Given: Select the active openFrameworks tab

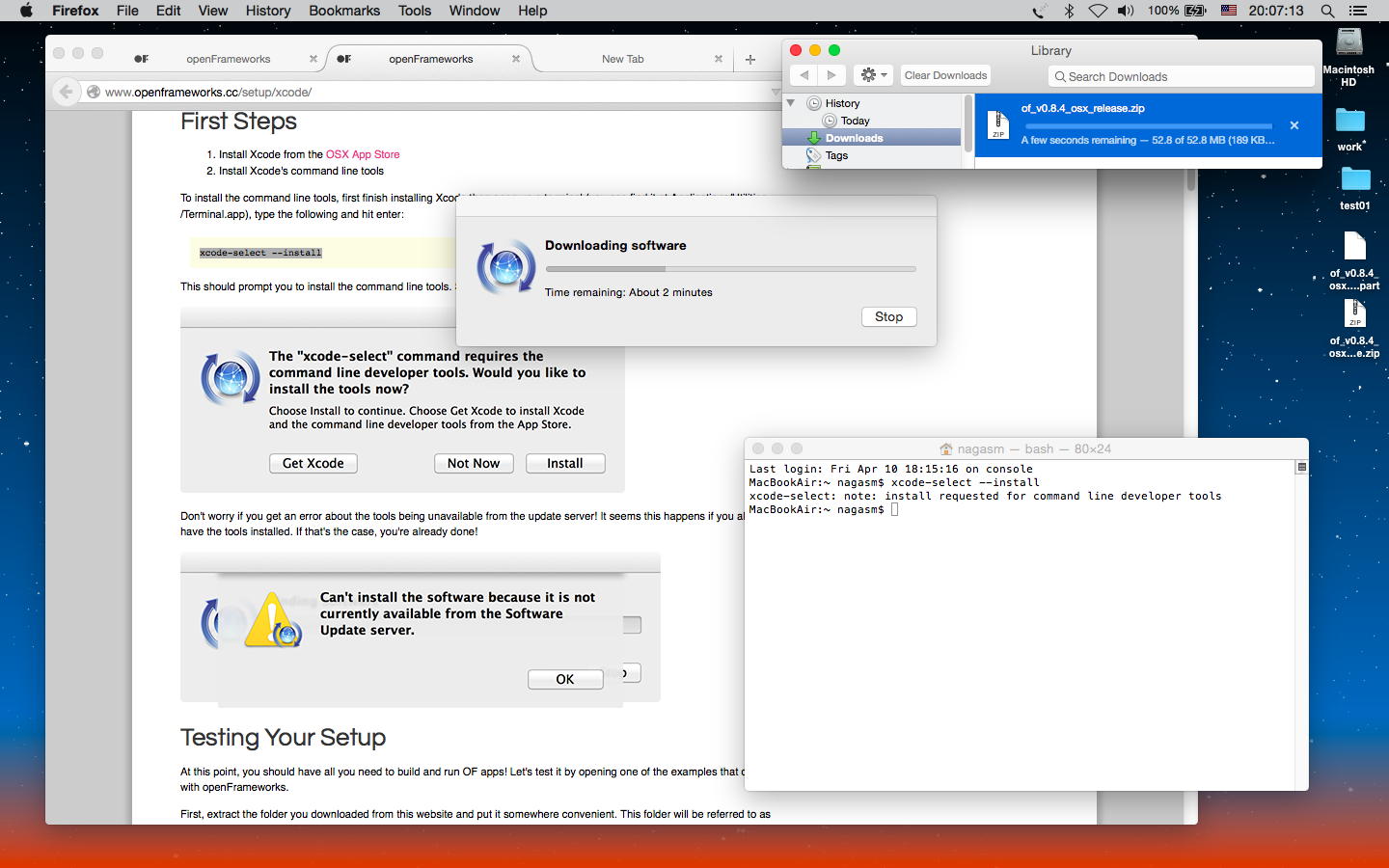Looking at the screenshot, I should (430, 59).
